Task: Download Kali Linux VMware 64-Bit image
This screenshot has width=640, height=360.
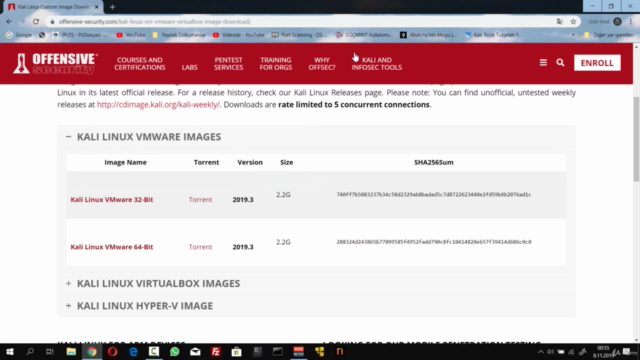Action: pos(112,247)
